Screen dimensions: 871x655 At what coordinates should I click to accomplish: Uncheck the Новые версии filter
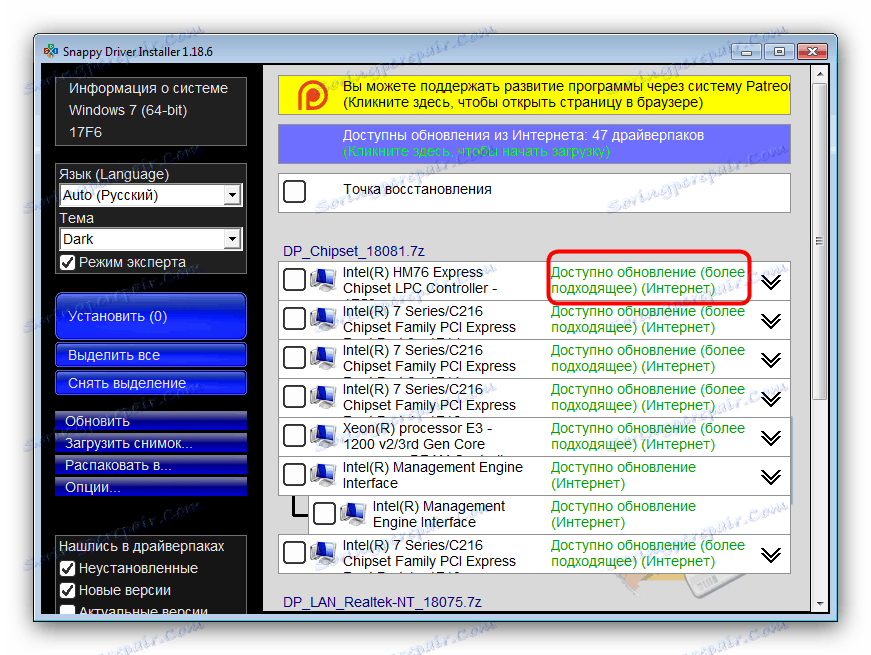click(68, 588)
